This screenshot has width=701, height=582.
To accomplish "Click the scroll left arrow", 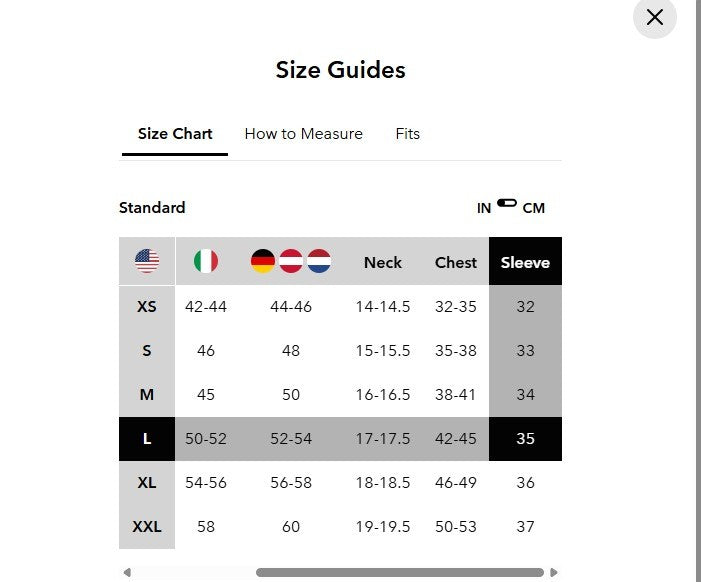I will pos(127,573).
